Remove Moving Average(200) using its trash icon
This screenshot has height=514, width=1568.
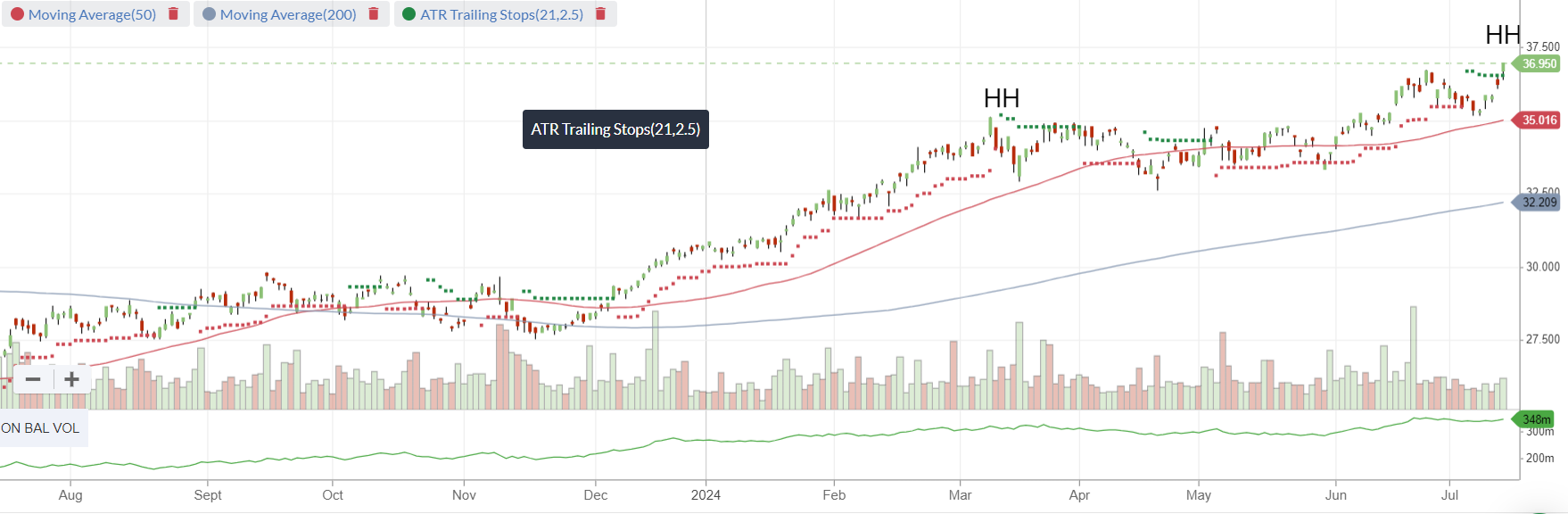tap(374, 14)
